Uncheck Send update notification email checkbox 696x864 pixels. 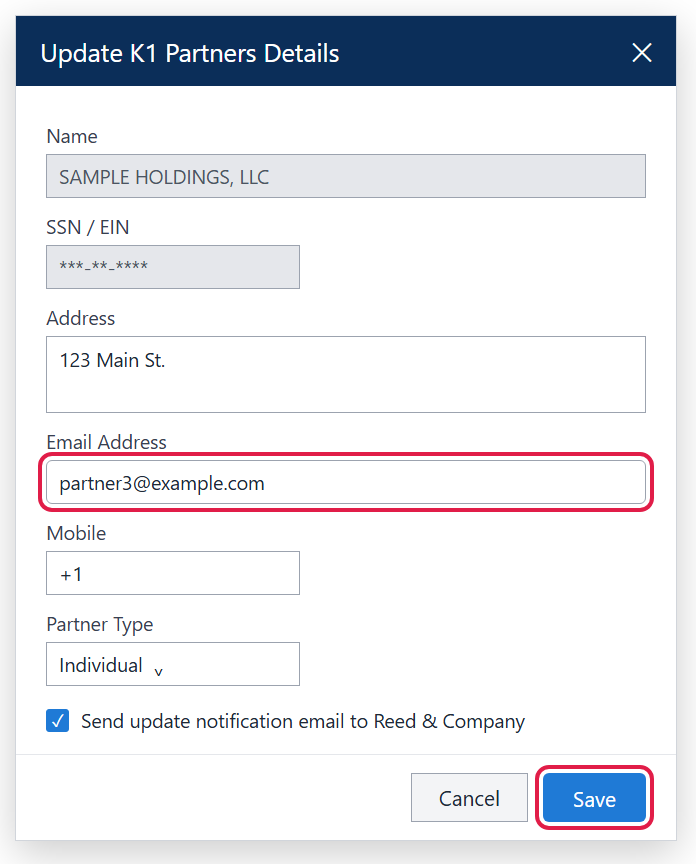[x=57, y=721]
